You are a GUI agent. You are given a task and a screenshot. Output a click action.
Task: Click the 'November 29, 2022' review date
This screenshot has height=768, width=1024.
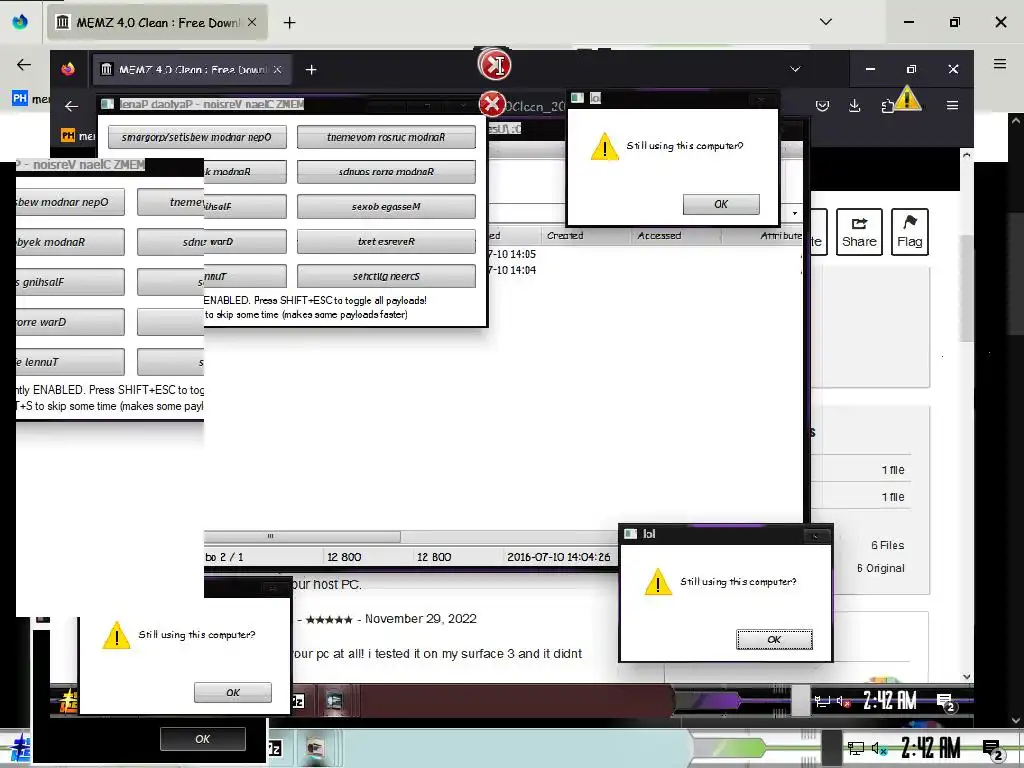point(421,618)
